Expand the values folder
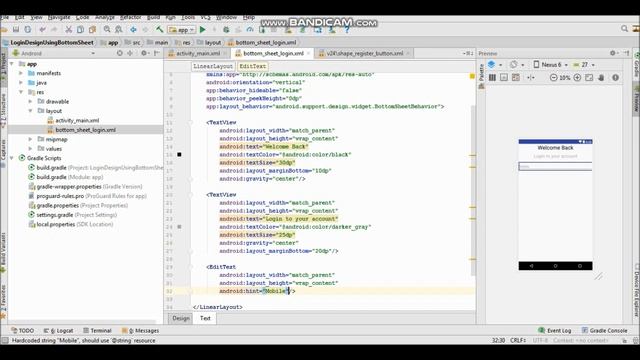Viewport: 640px width, 360px height. coord(30,149)
